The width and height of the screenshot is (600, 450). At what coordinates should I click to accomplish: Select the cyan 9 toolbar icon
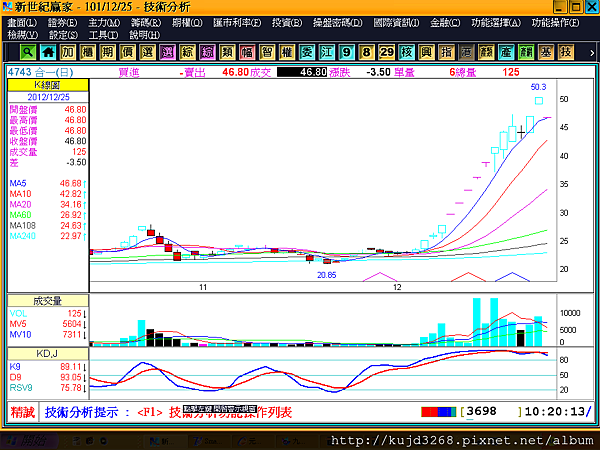(347, 52)
